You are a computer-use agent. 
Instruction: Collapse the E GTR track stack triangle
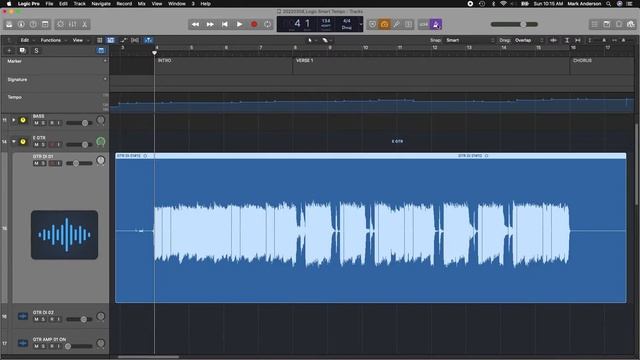coord(13,142)
